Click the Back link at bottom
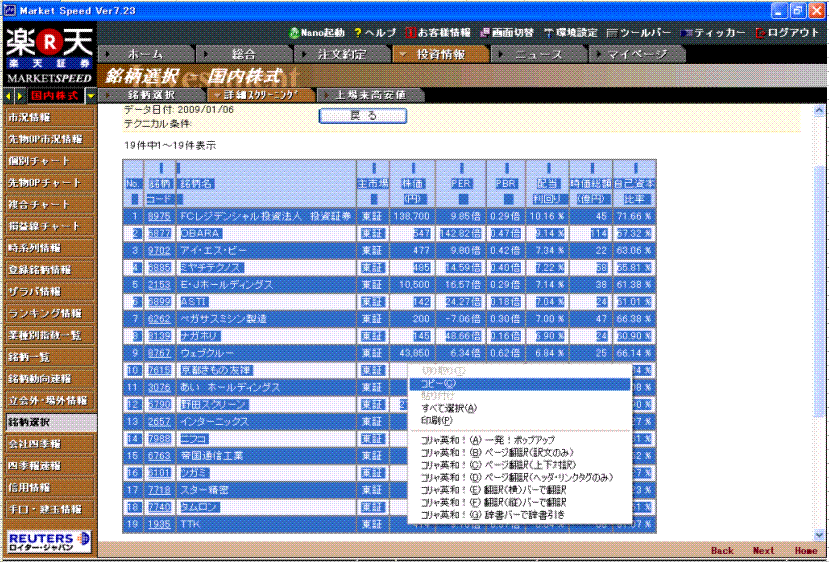This screenshot has width=830, height=564. [x=722, y=551]
